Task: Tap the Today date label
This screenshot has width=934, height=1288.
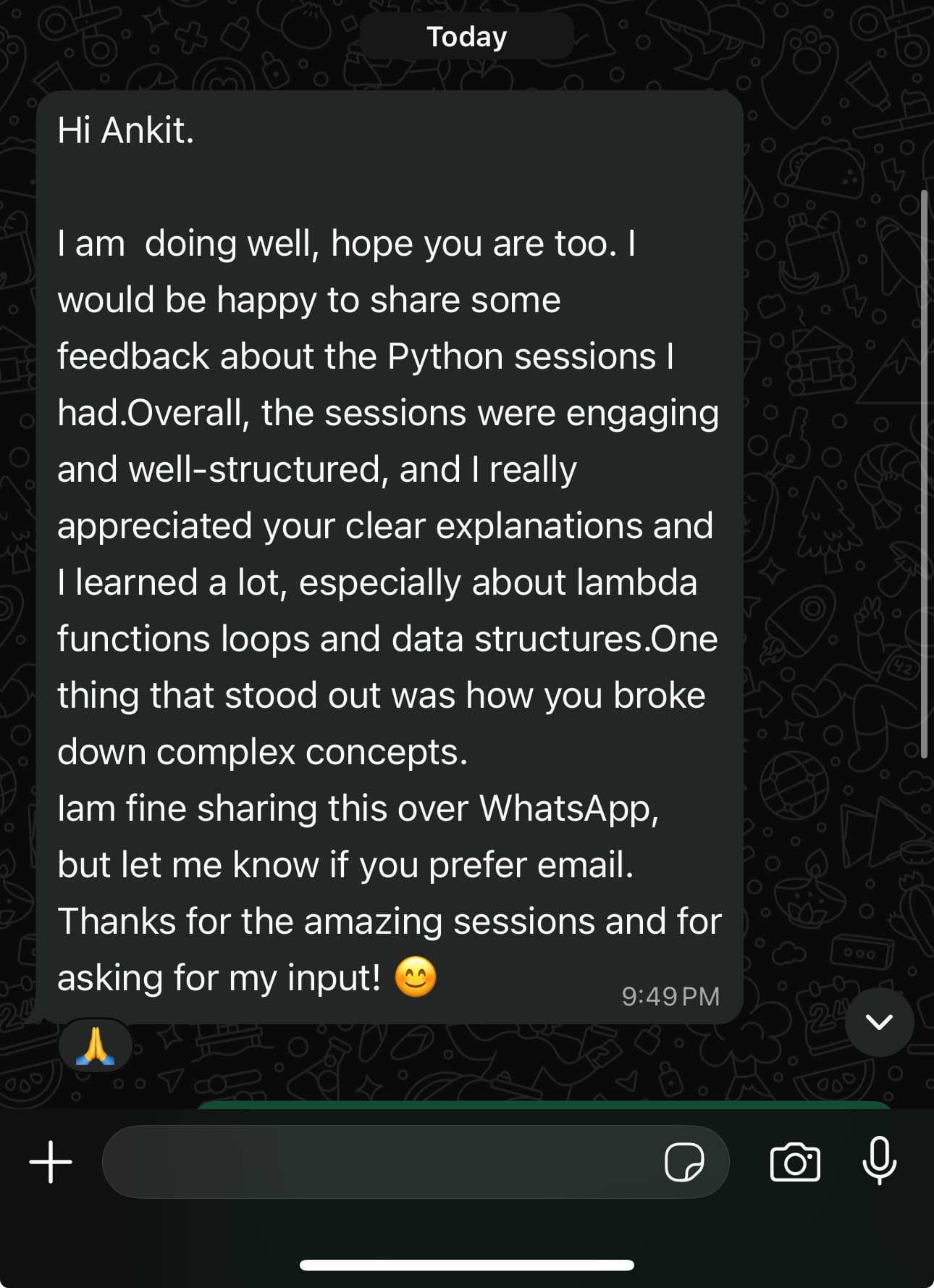Action: [x=467, y=36]
